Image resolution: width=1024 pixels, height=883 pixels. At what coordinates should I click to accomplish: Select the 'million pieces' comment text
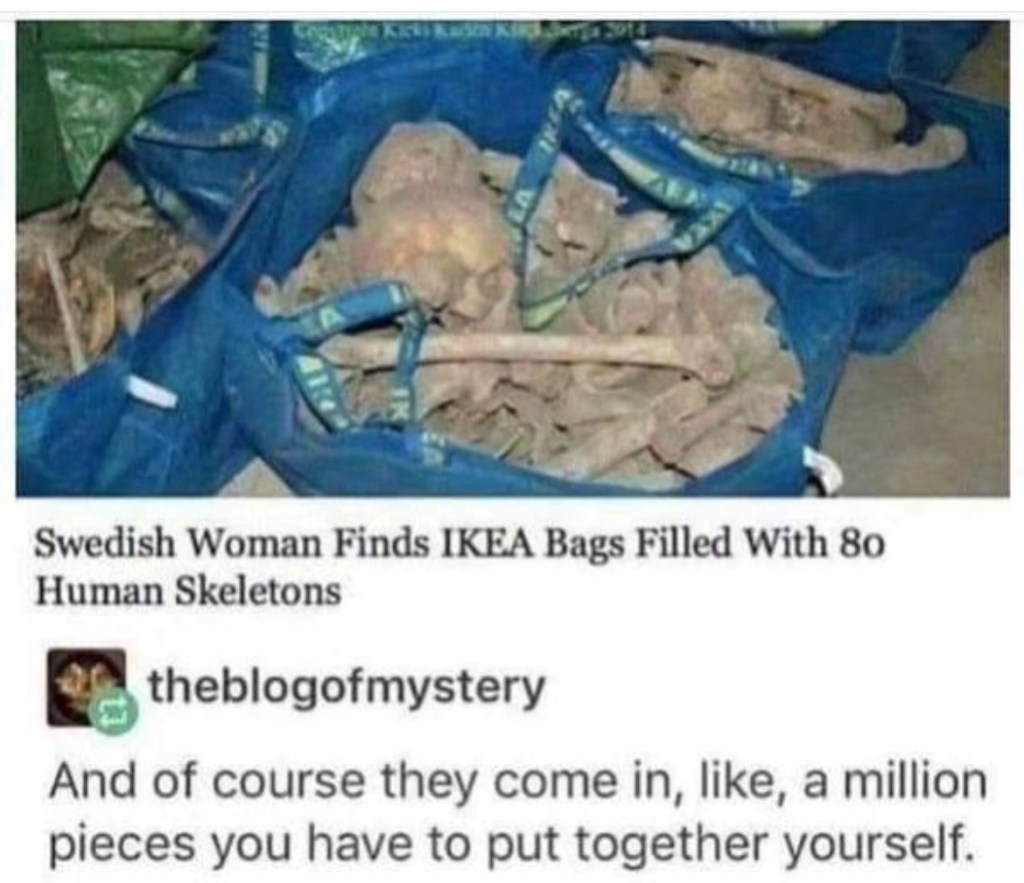[518, 812]
